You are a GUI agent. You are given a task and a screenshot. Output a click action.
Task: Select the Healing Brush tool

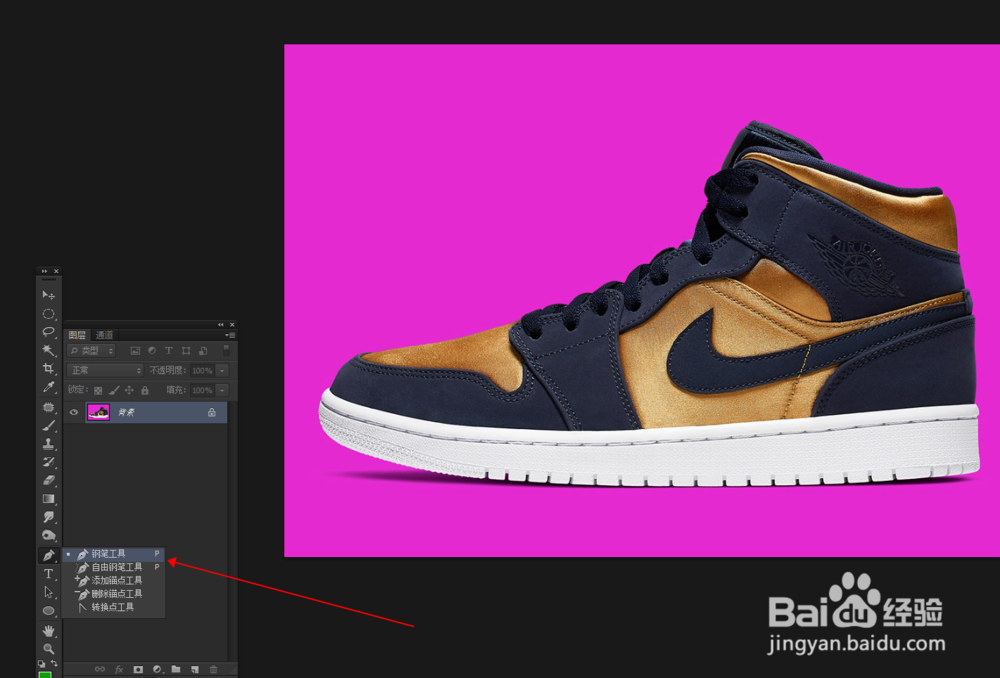pos(48,407)
